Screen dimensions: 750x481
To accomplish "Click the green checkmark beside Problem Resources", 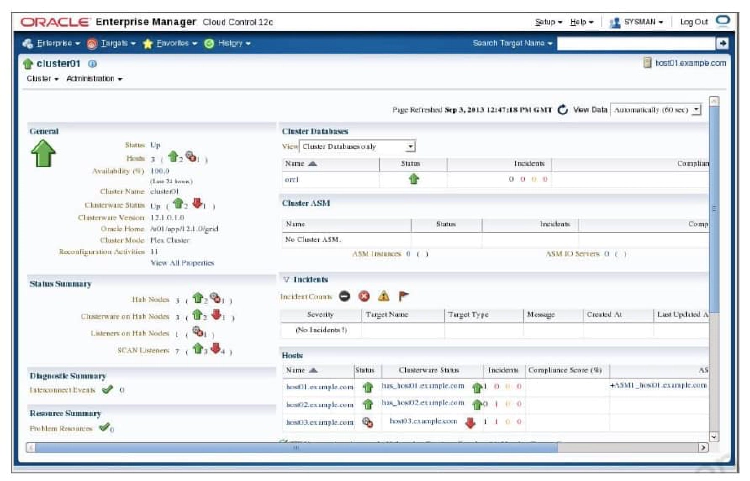I will tap(104, 427).
